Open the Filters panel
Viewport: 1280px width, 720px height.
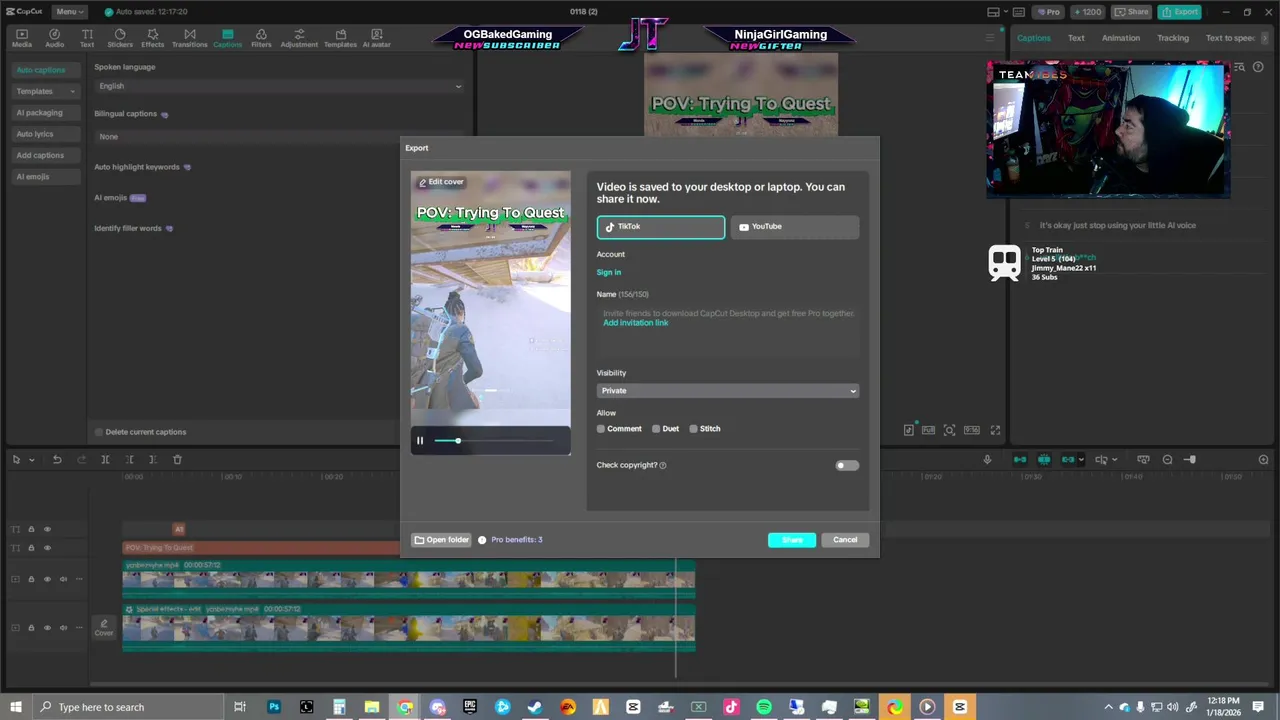(261, 38)
